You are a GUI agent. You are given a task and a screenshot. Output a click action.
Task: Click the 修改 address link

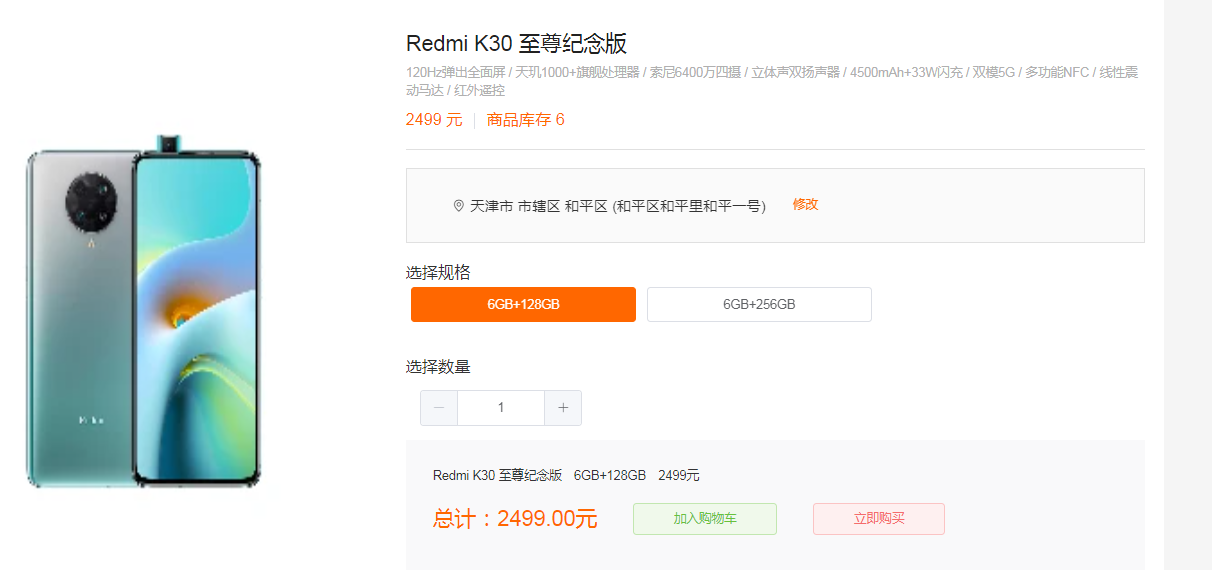click(x=805, y=204)
